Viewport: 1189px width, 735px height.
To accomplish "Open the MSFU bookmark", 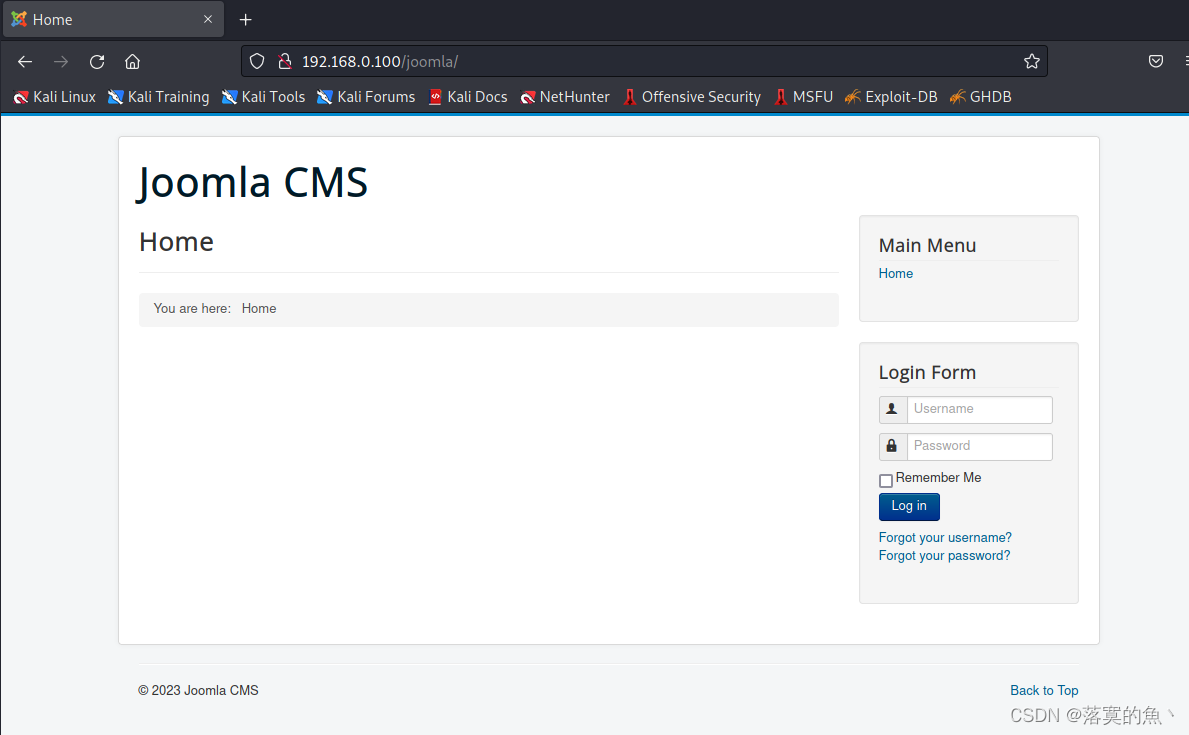I will point(803,97).
